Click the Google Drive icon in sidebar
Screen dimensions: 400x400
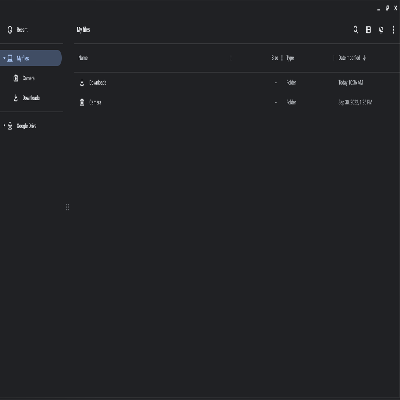(x=10, y=126)
